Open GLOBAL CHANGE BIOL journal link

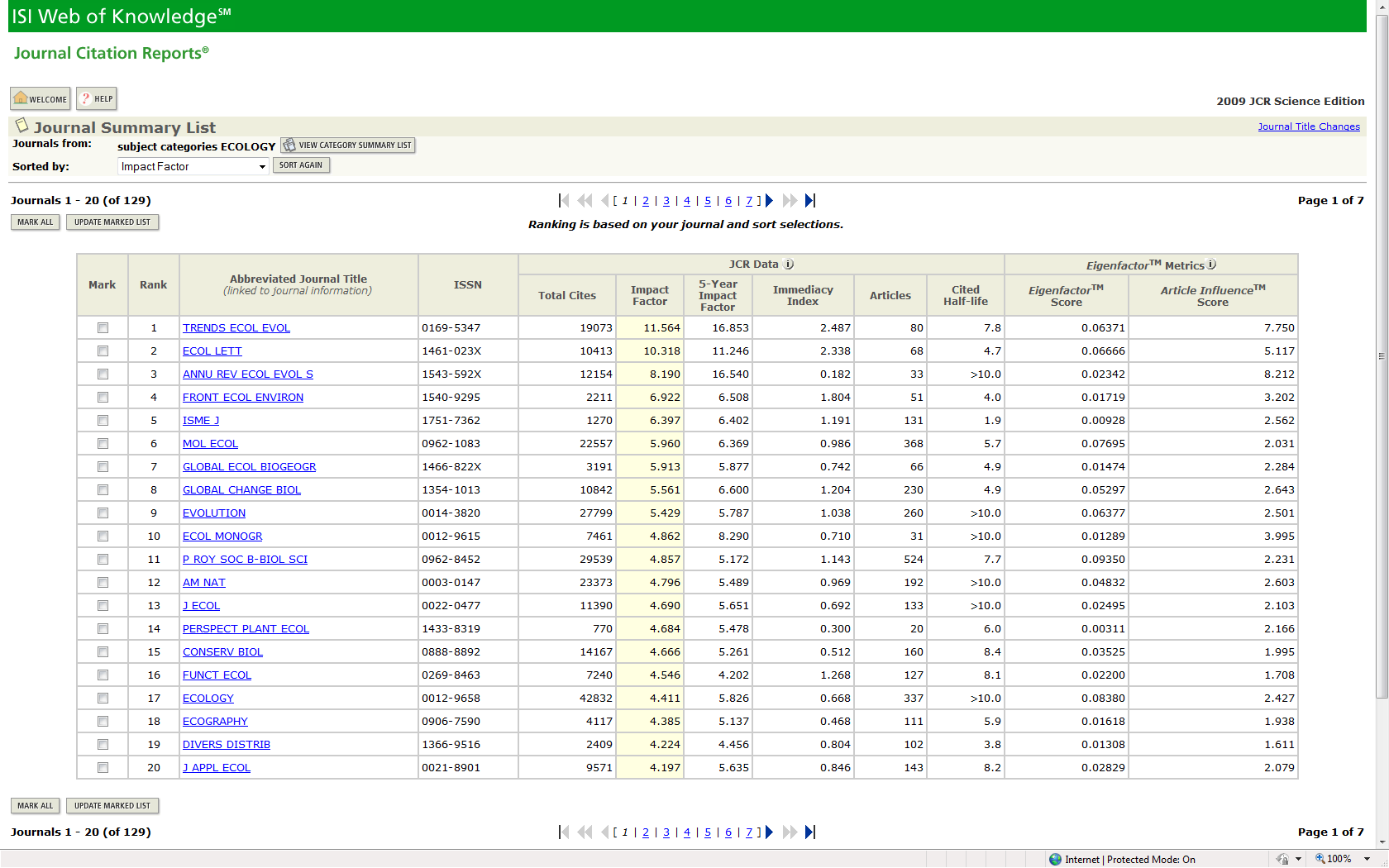click(x=241, y=490)
